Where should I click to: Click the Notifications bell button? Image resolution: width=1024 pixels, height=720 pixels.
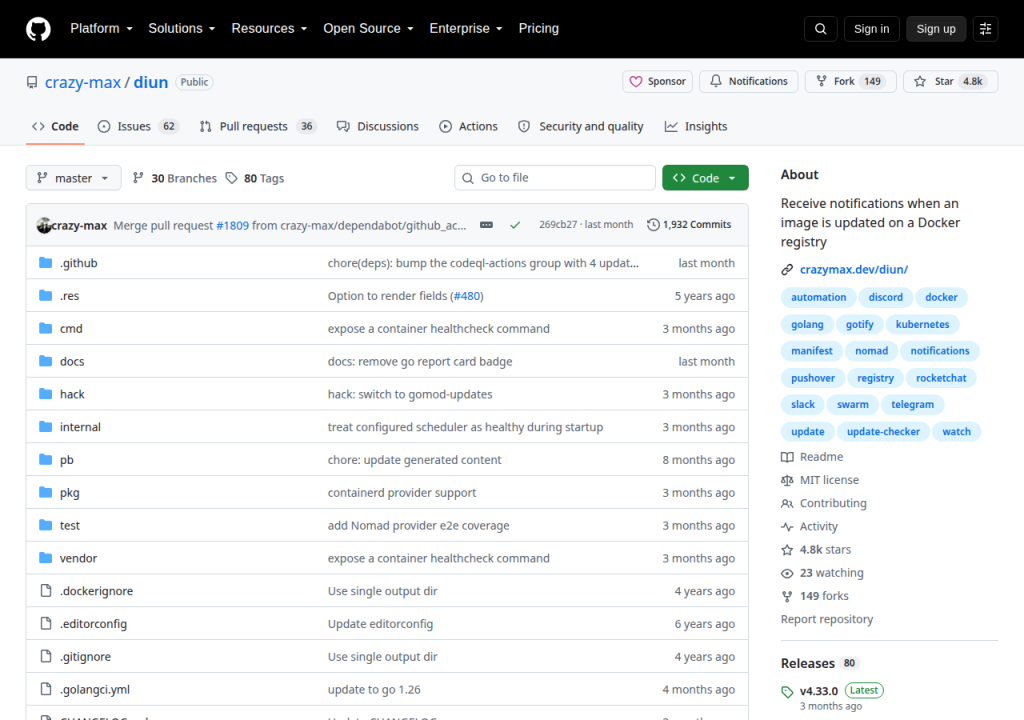tap(748, 82)
